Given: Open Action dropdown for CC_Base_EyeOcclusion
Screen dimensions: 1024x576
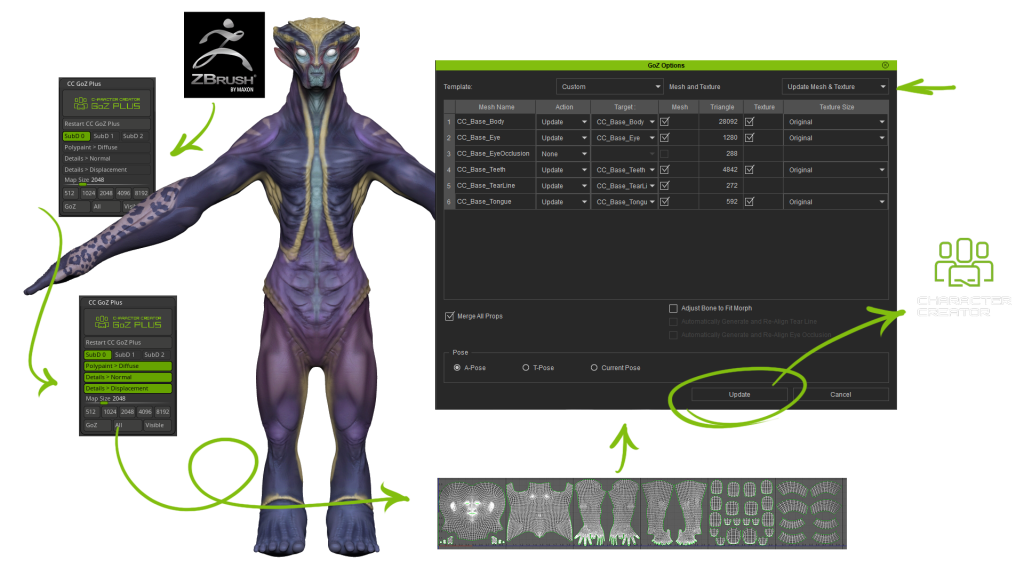Looking at the screenshot, I should click(562, 154).
